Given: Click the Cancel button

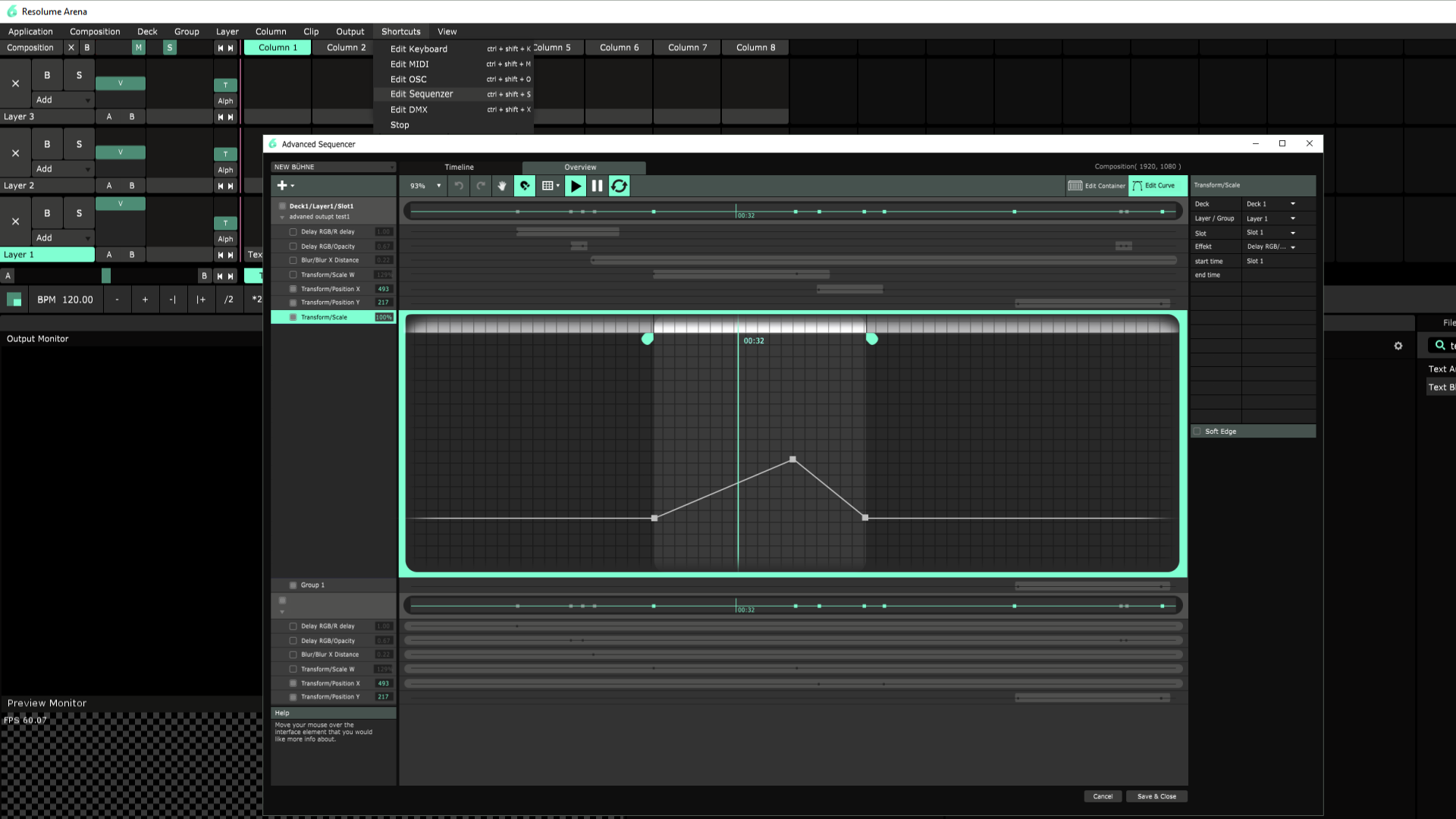Looking at the screenshot, I should [x=1102, y=796].
